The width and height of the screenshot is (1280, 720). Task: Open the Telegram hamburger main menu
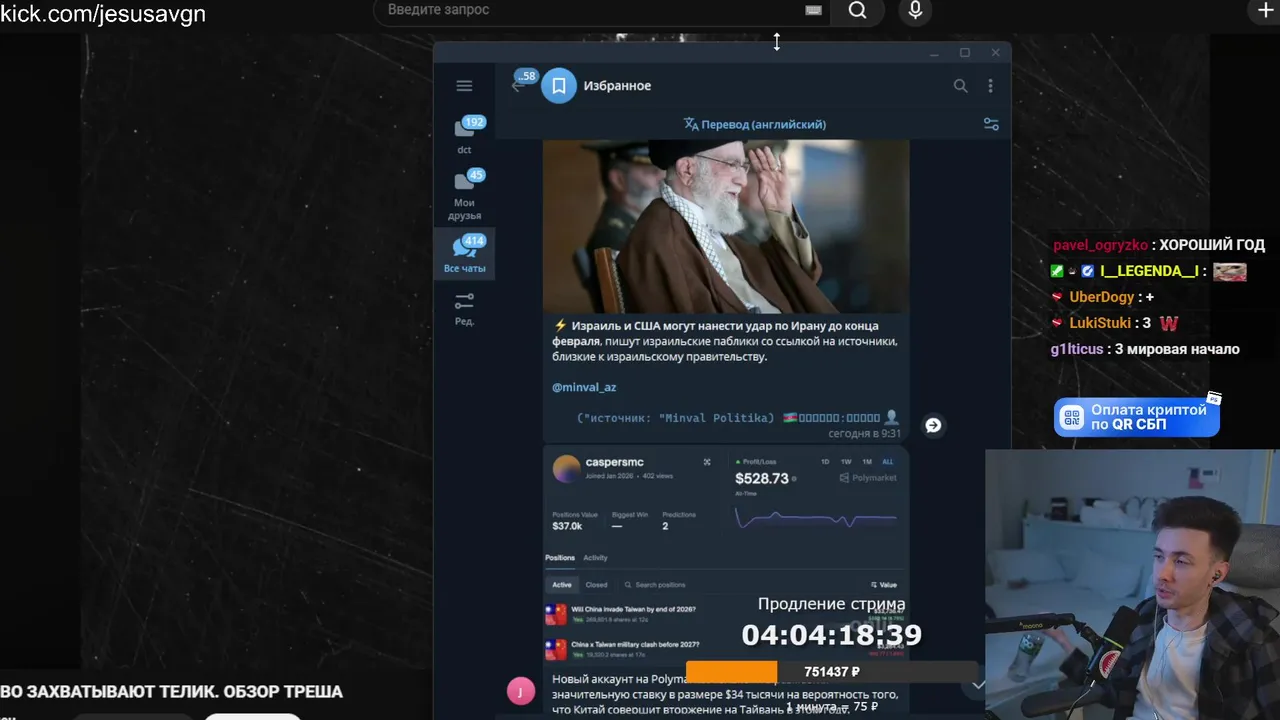[464, 86]
